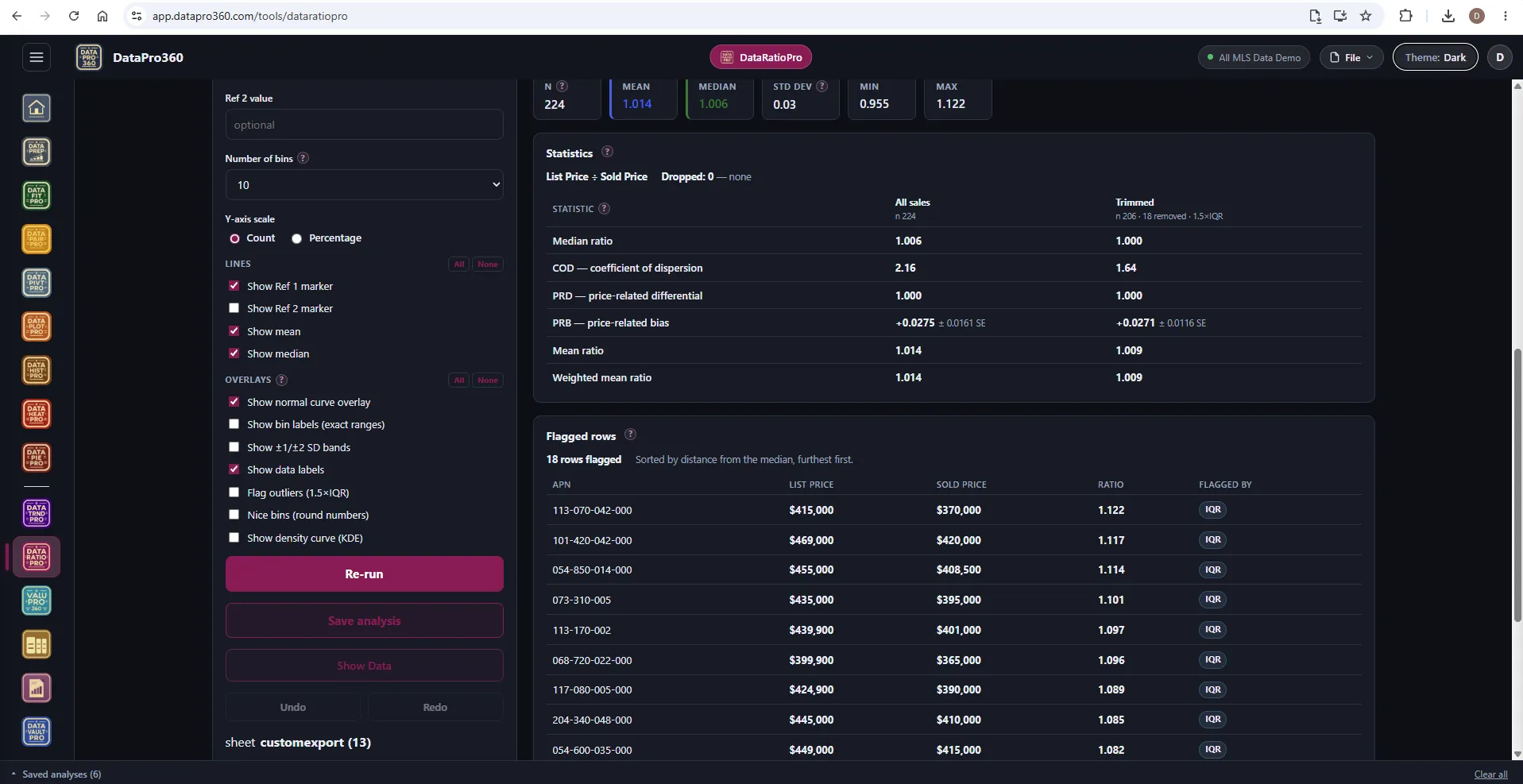Open DataFitPro tool in sidebar
Screen dimensions: 1523x784
[x=37, y=195]
